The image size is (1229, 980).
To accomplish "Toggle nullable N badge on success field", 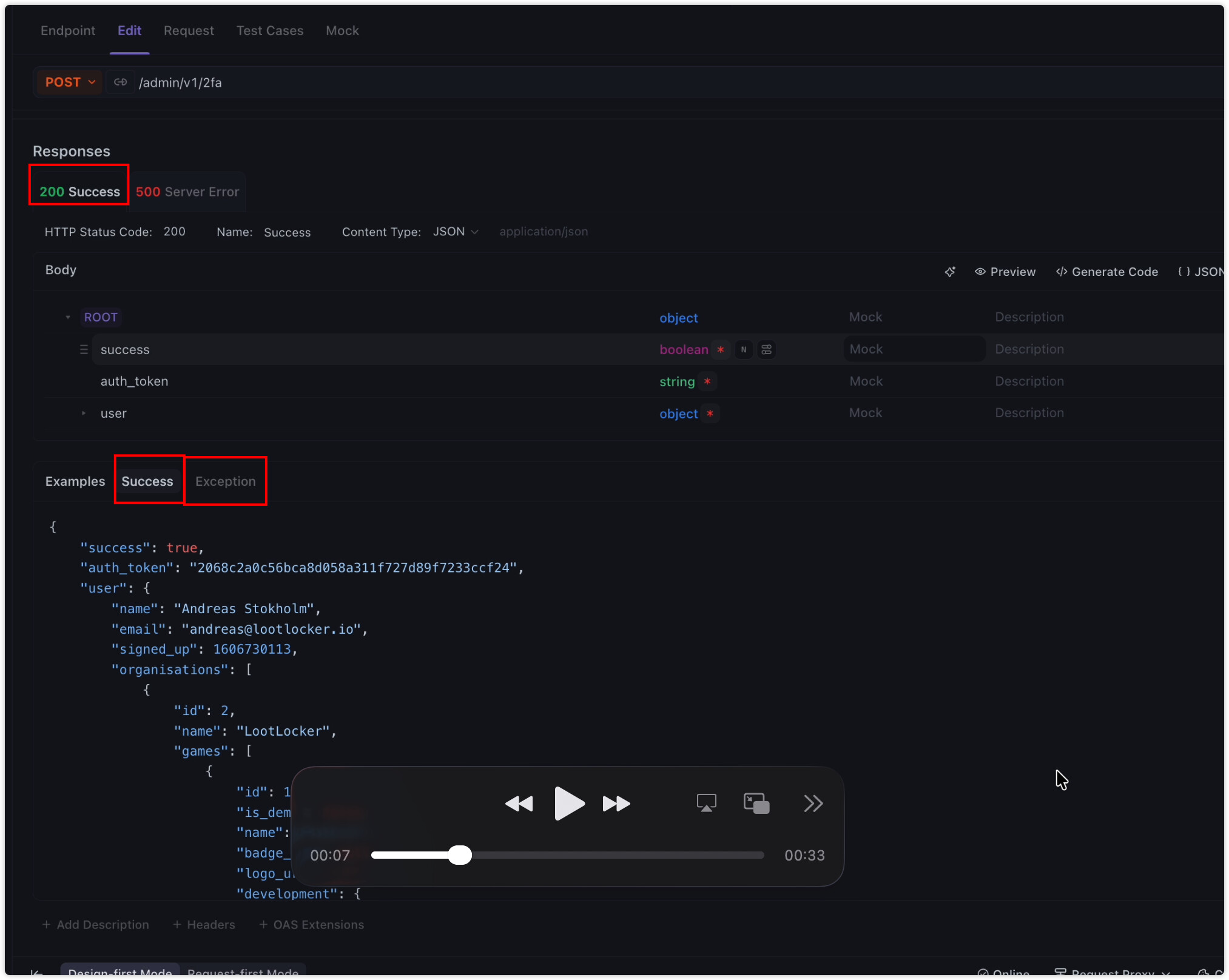I will (x=744, y=349).
